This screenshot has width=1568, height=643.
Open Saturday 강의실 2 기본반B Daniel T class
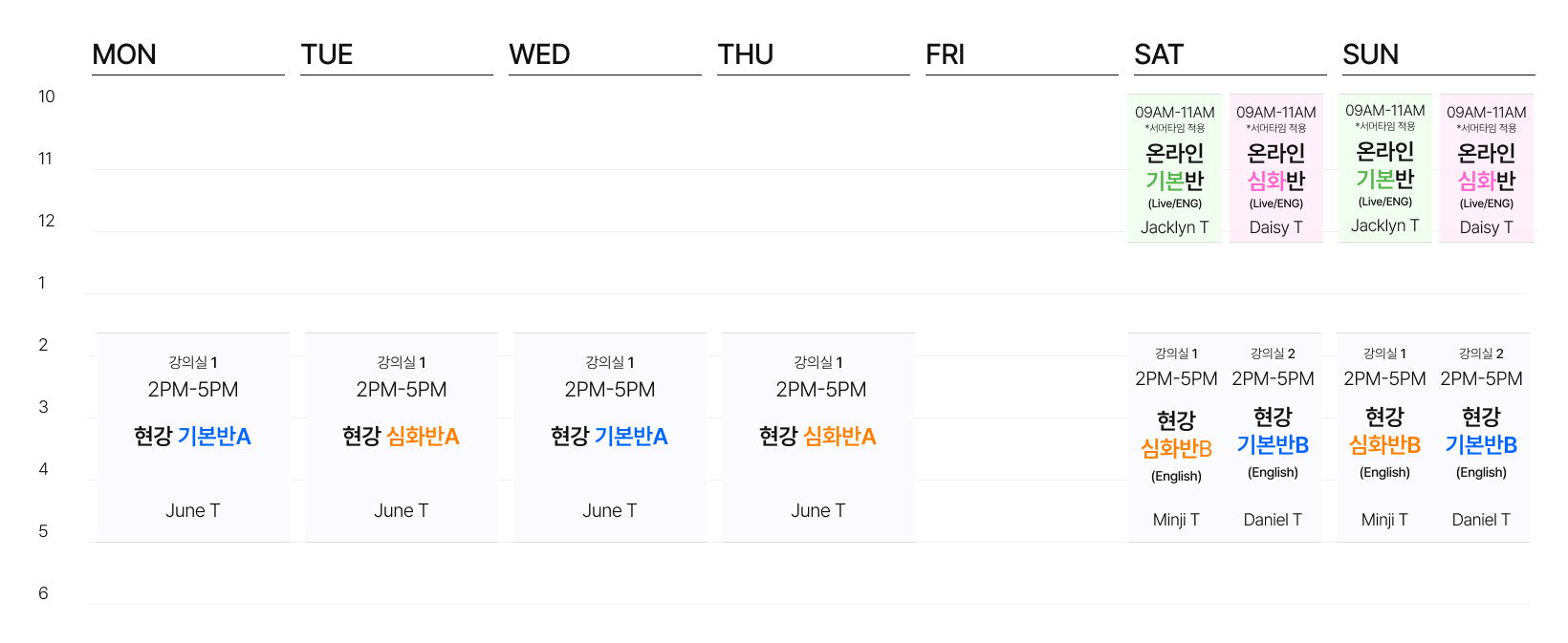point(1273,438)
